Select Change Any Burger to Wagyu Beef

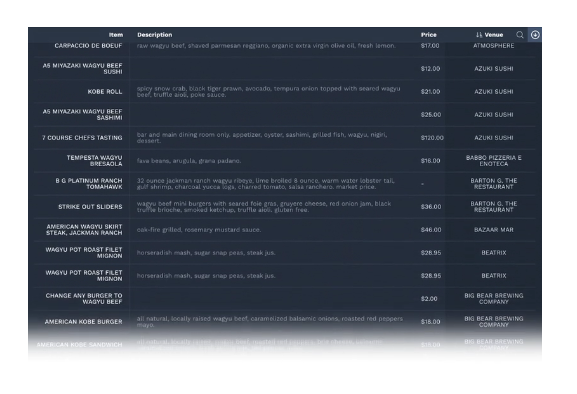point(84,298)
